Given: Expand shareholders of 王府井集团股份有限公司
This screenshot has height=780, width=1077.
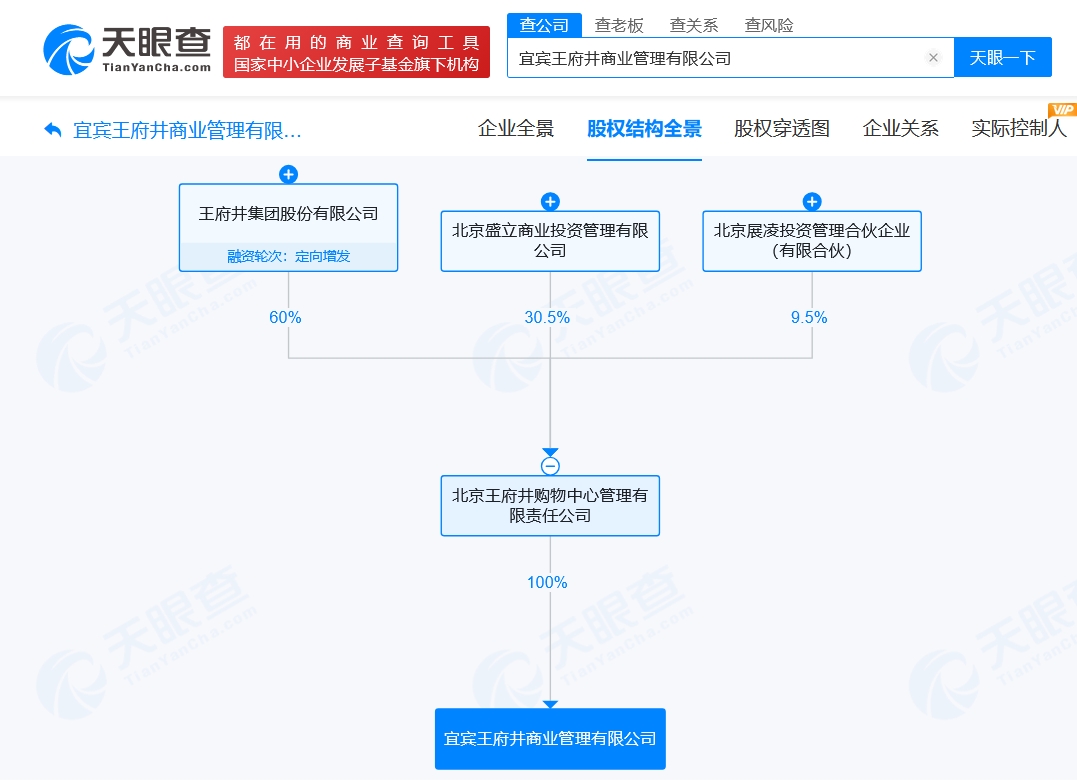Looking at the screenshot, I should point(288,174).
